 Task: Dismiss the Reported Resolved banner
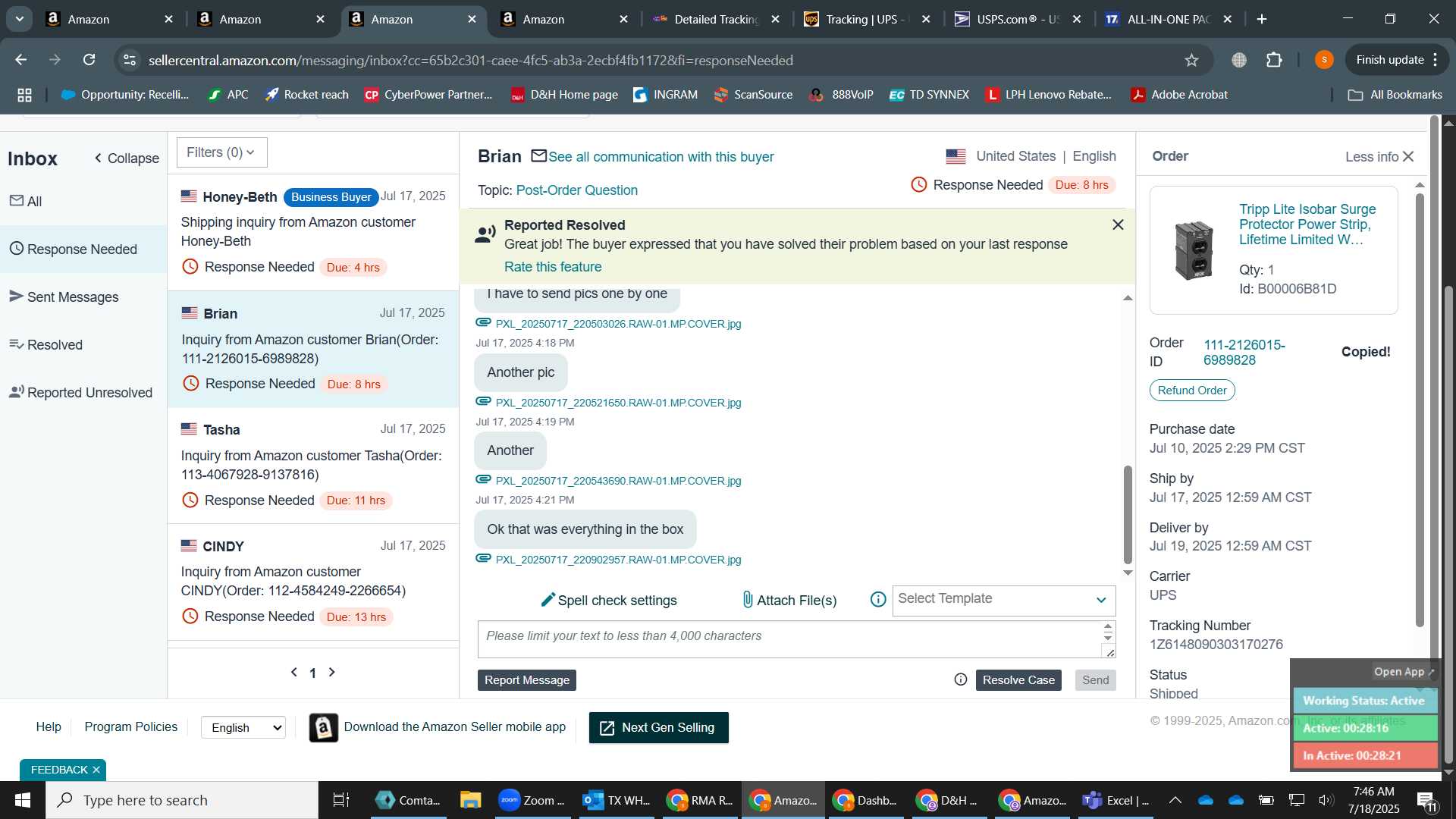click(1118, 224)
